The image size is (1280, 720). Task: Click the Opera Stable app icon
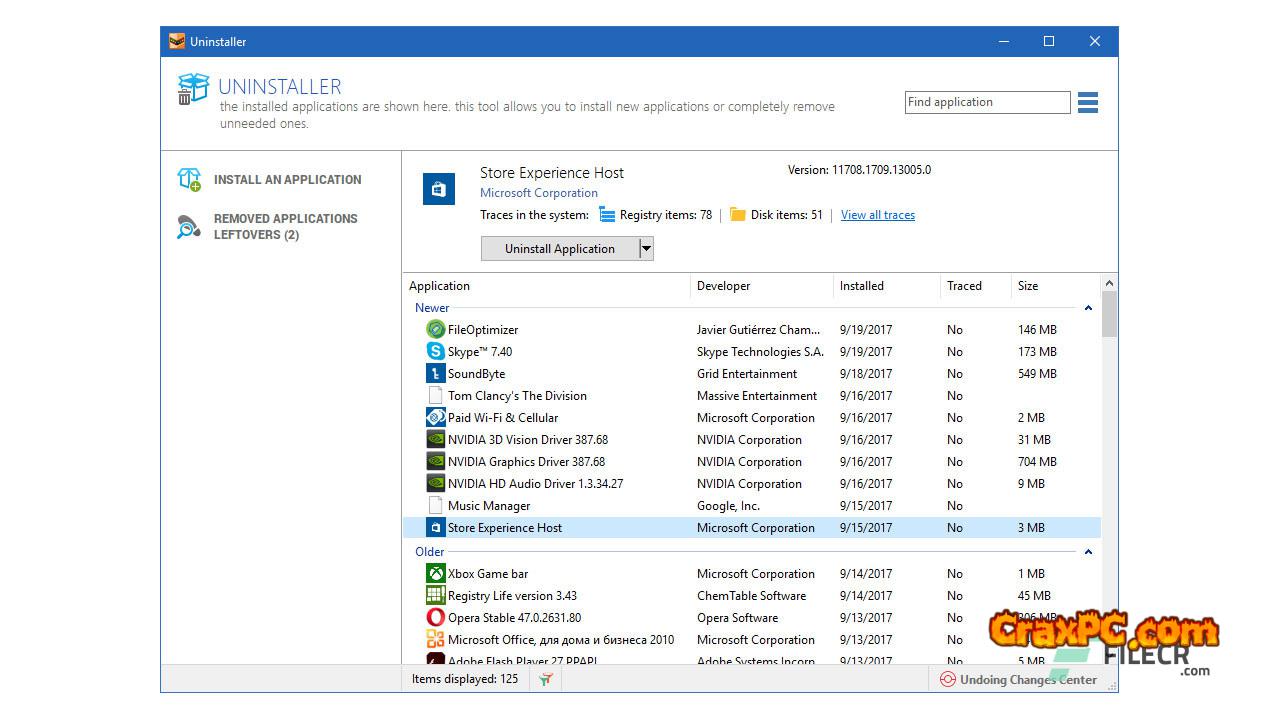[x=435, y=618]
